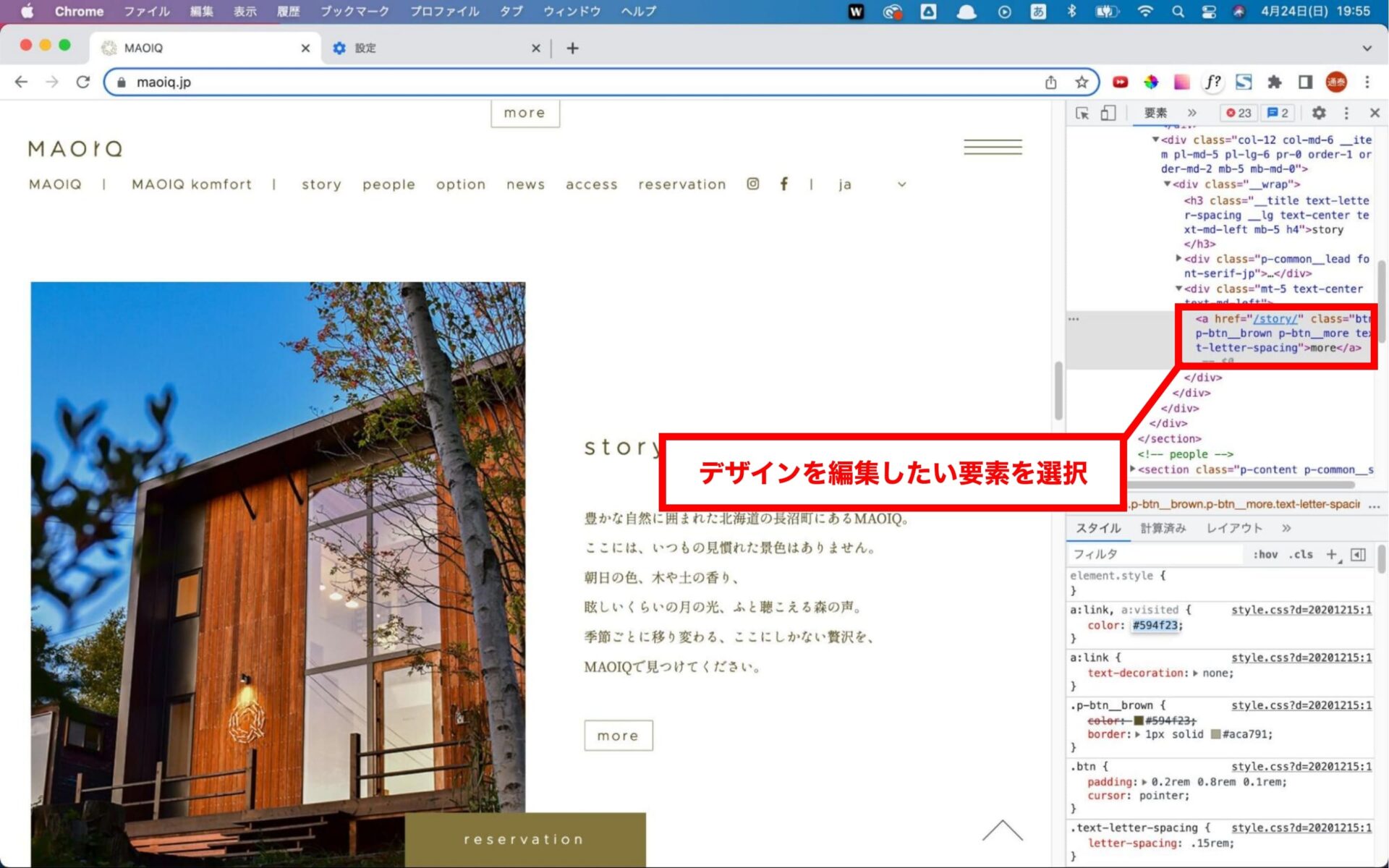Expand the padding shorthand property triangle
The image size is (1389, 868).
coord(1144,782)
